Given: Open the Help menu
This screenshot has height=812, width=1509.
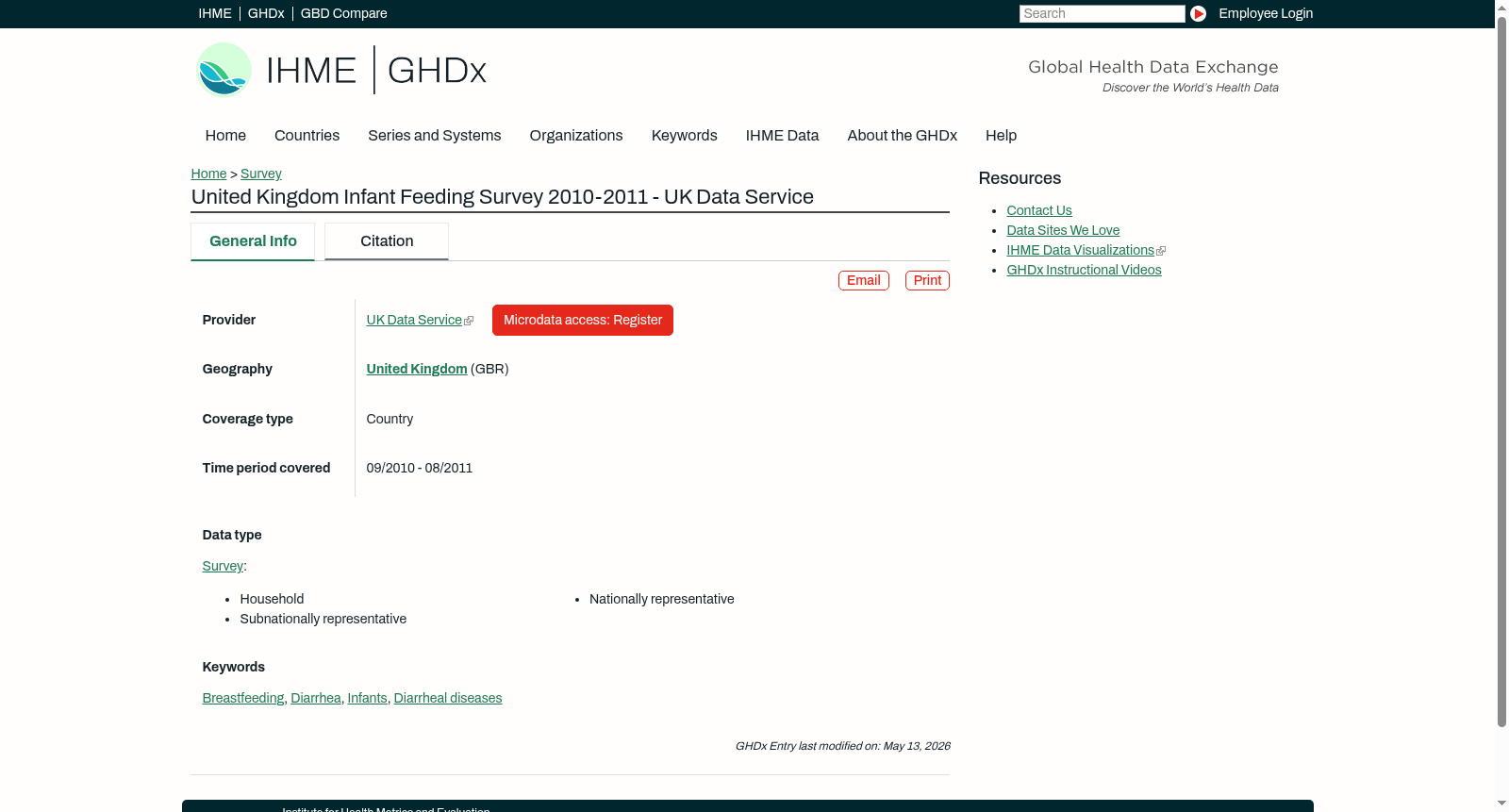Looking at the screenshot, I should [1002, 136].
